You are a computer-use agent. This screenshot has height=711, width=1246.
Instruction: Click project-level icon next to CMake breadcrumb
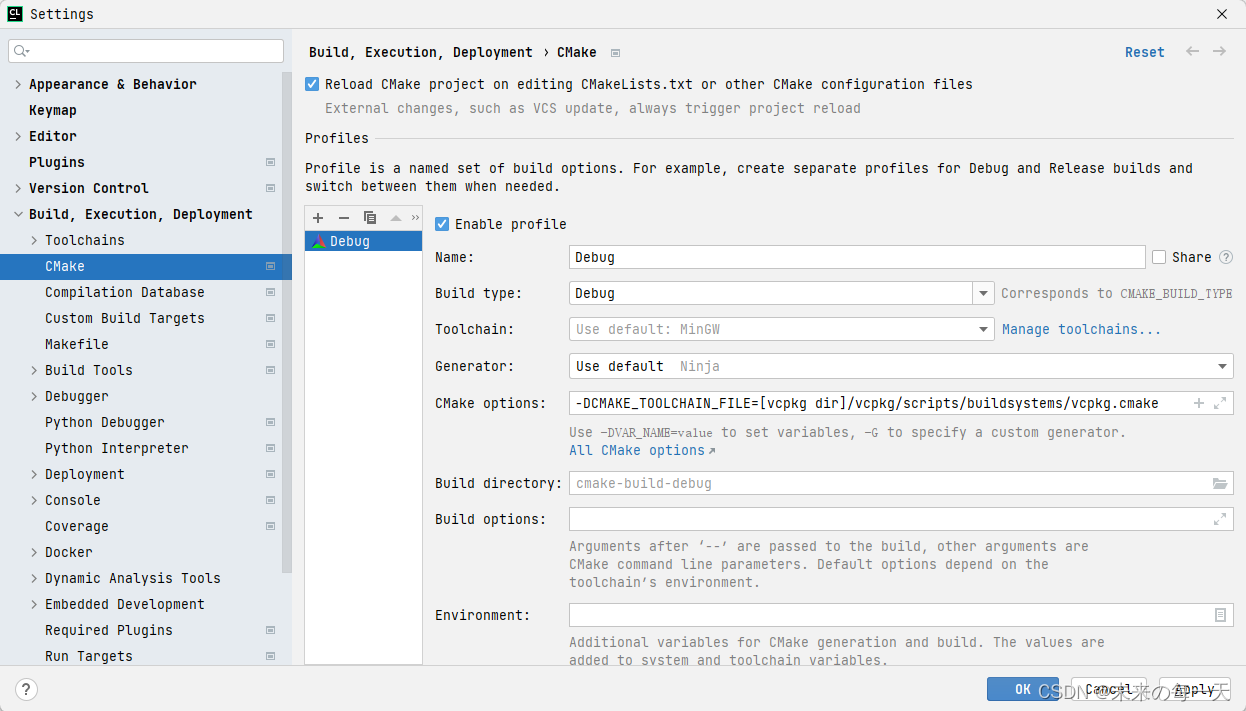tap(616, 53)
